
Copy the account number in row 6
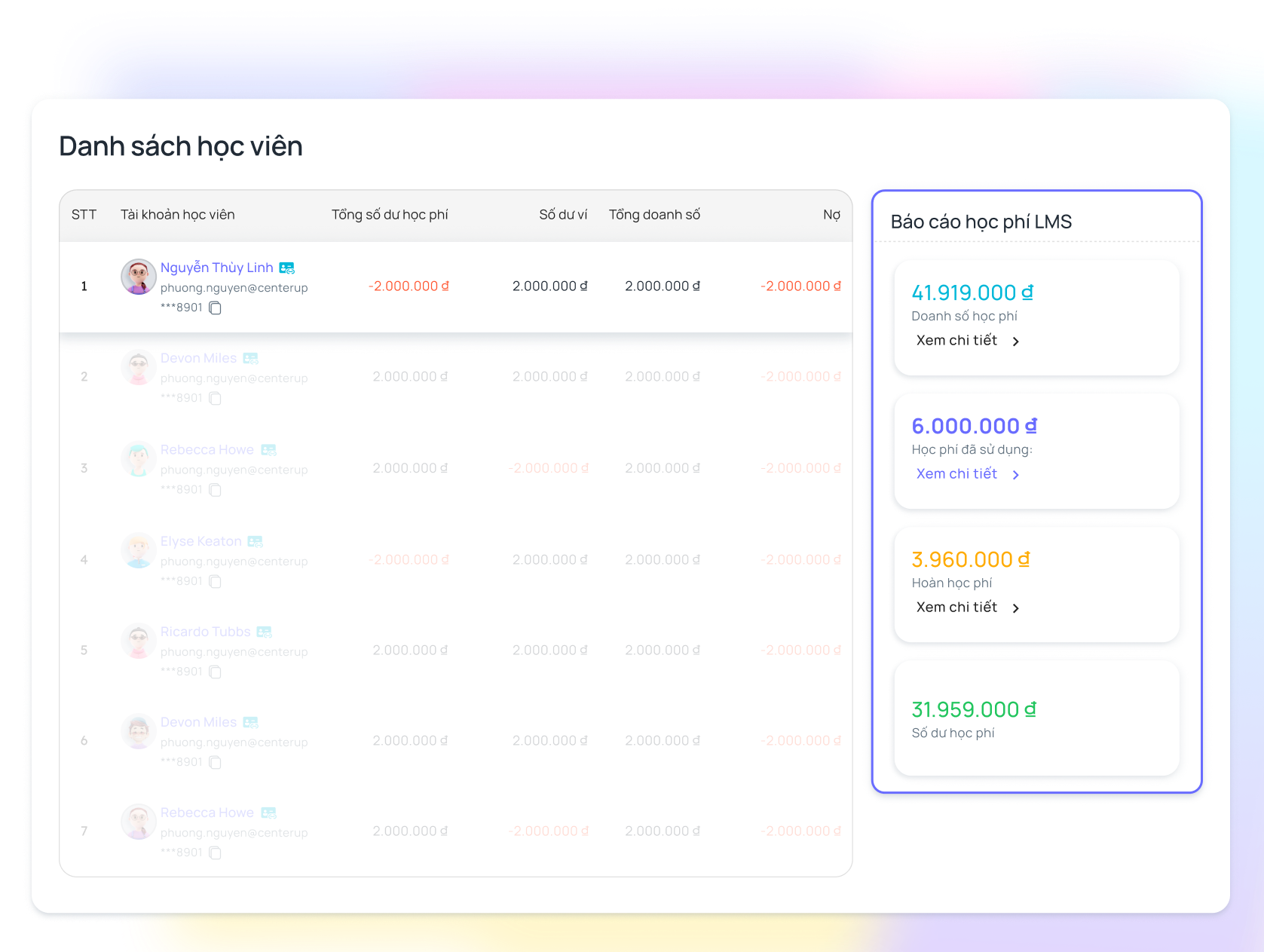pos(215,762)
